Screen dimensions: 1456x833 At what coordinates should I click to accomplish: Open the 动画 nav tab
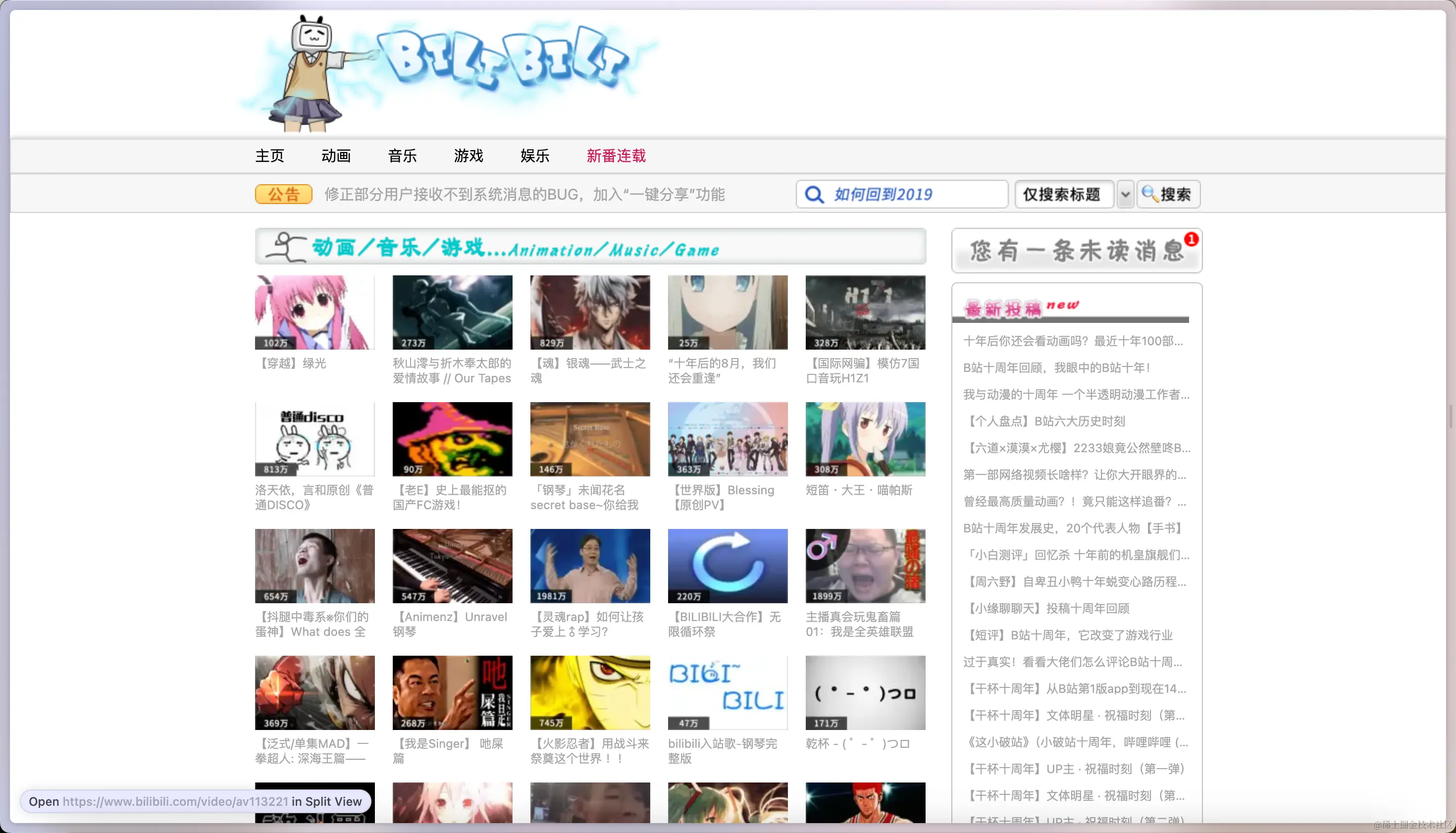point(336,156)
